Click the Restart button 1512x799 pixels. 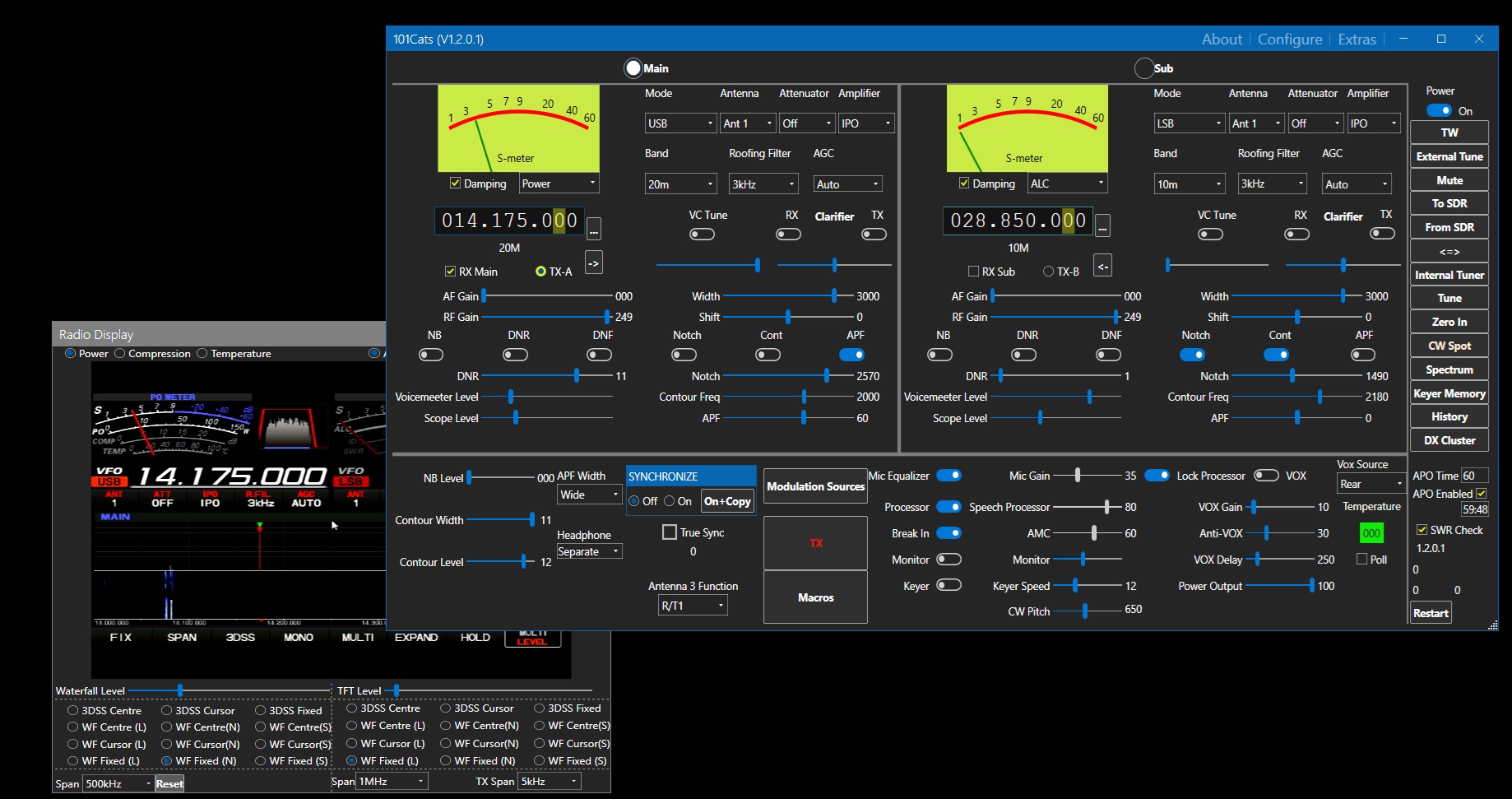tap(1431, 613)
